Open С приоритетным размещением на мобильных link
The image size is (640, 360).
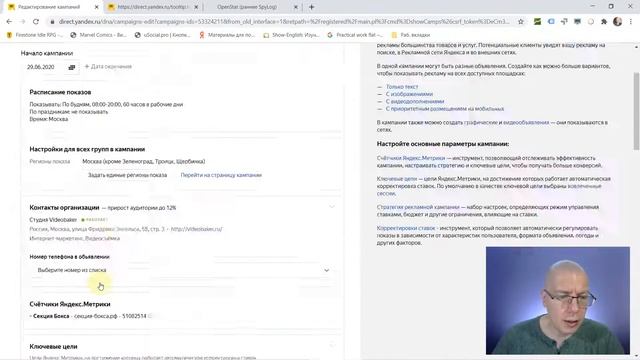click(445, 109)
